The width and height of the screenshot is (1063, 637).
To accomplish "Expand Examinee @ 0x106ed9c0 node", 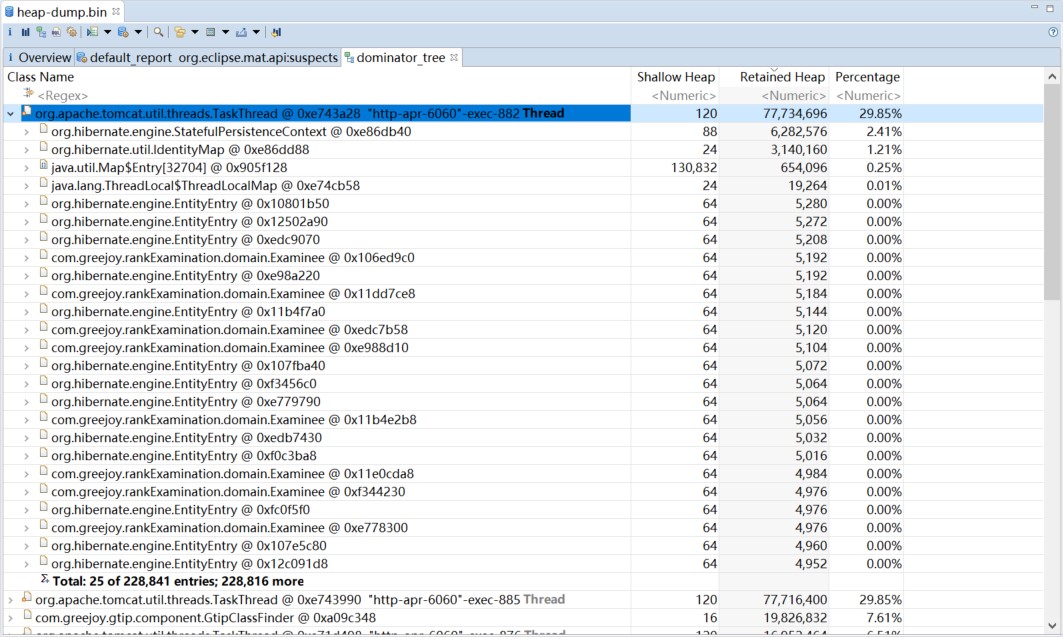I will point(26,258).
